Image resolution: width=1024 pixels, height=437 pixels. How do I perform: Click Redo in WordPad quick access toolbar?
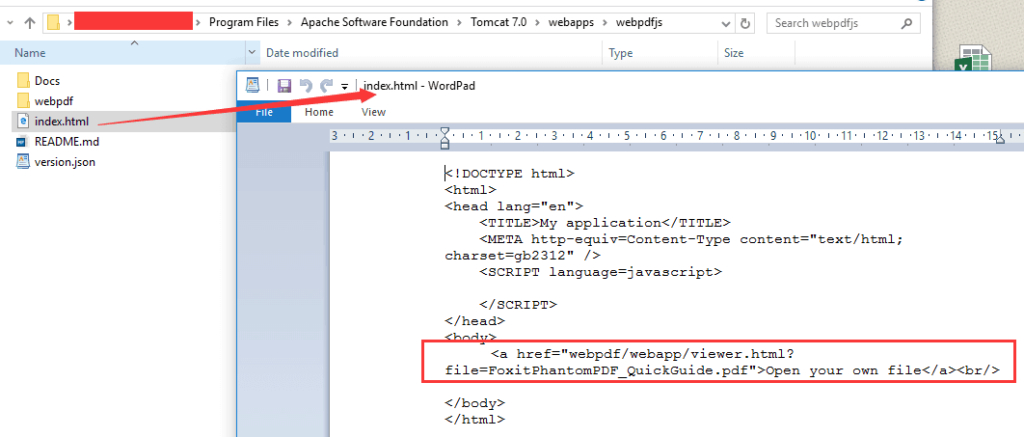point(326,86)
